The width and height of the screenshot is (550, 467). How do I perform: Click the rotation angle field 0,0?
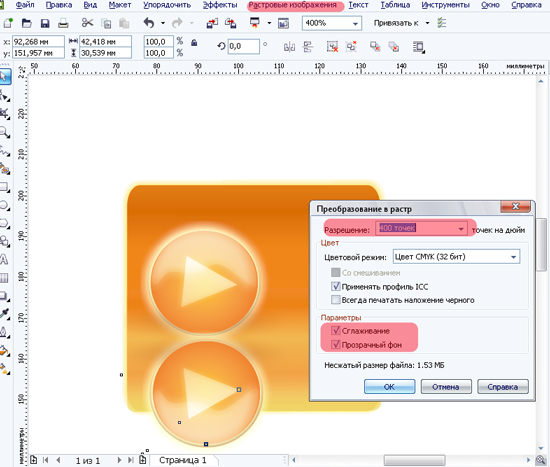(x=243, y=46)
